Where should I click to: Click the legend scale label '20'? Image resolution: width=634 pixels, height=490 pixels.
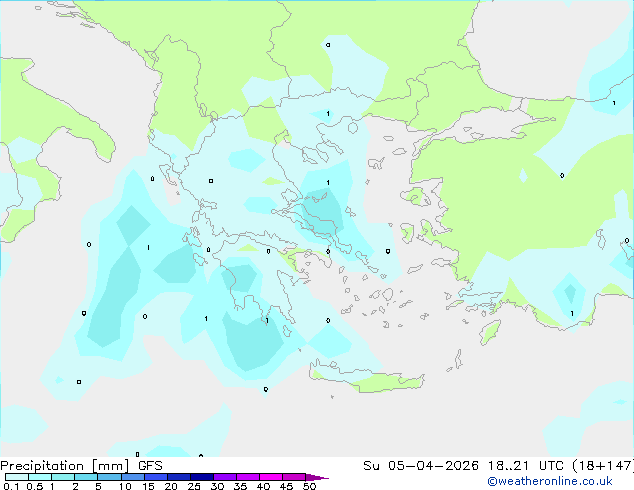[171, 486]
